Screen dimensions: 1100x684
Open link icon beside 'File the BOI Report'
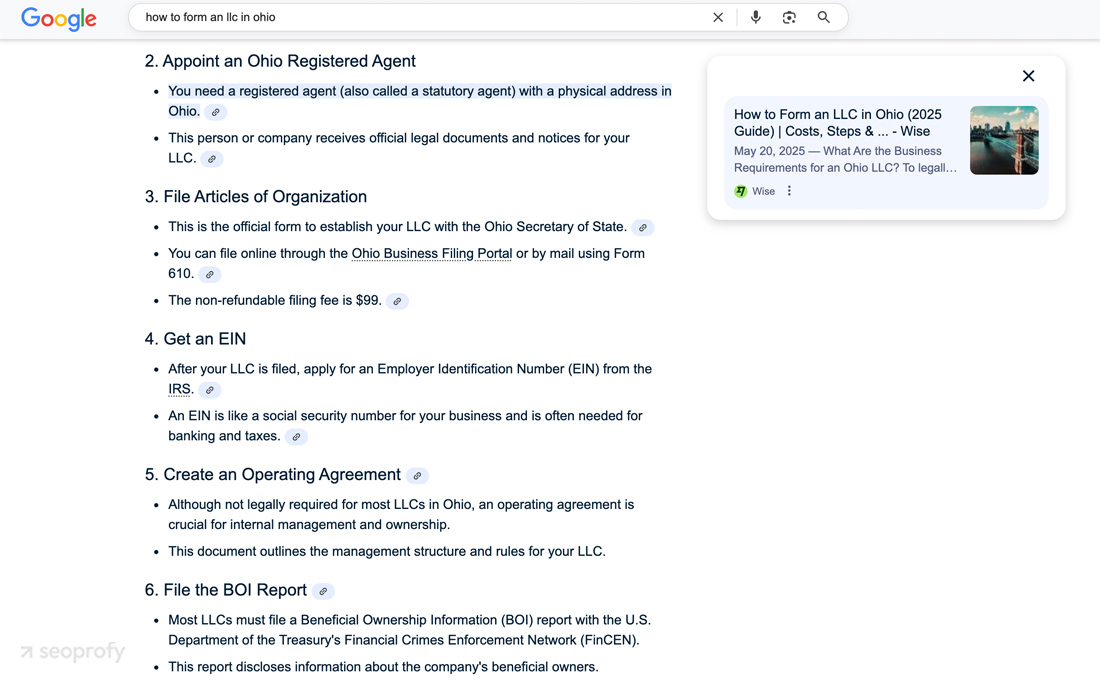323,591
